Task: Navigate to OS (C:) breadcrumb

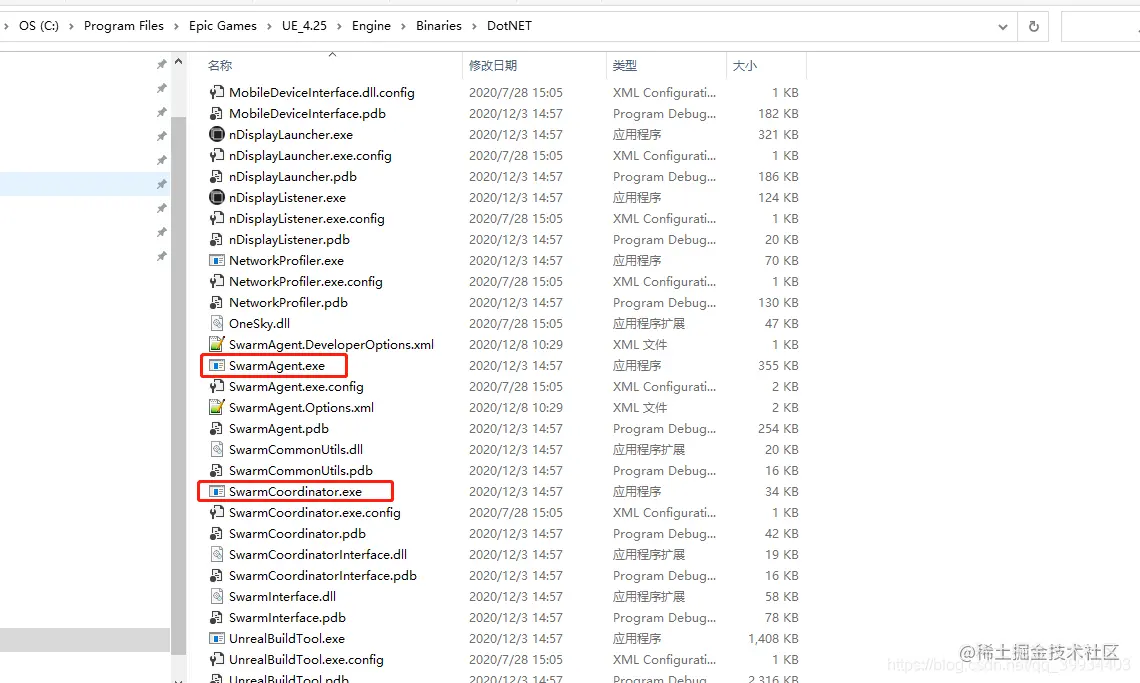Action: click(x=39, y=25)
